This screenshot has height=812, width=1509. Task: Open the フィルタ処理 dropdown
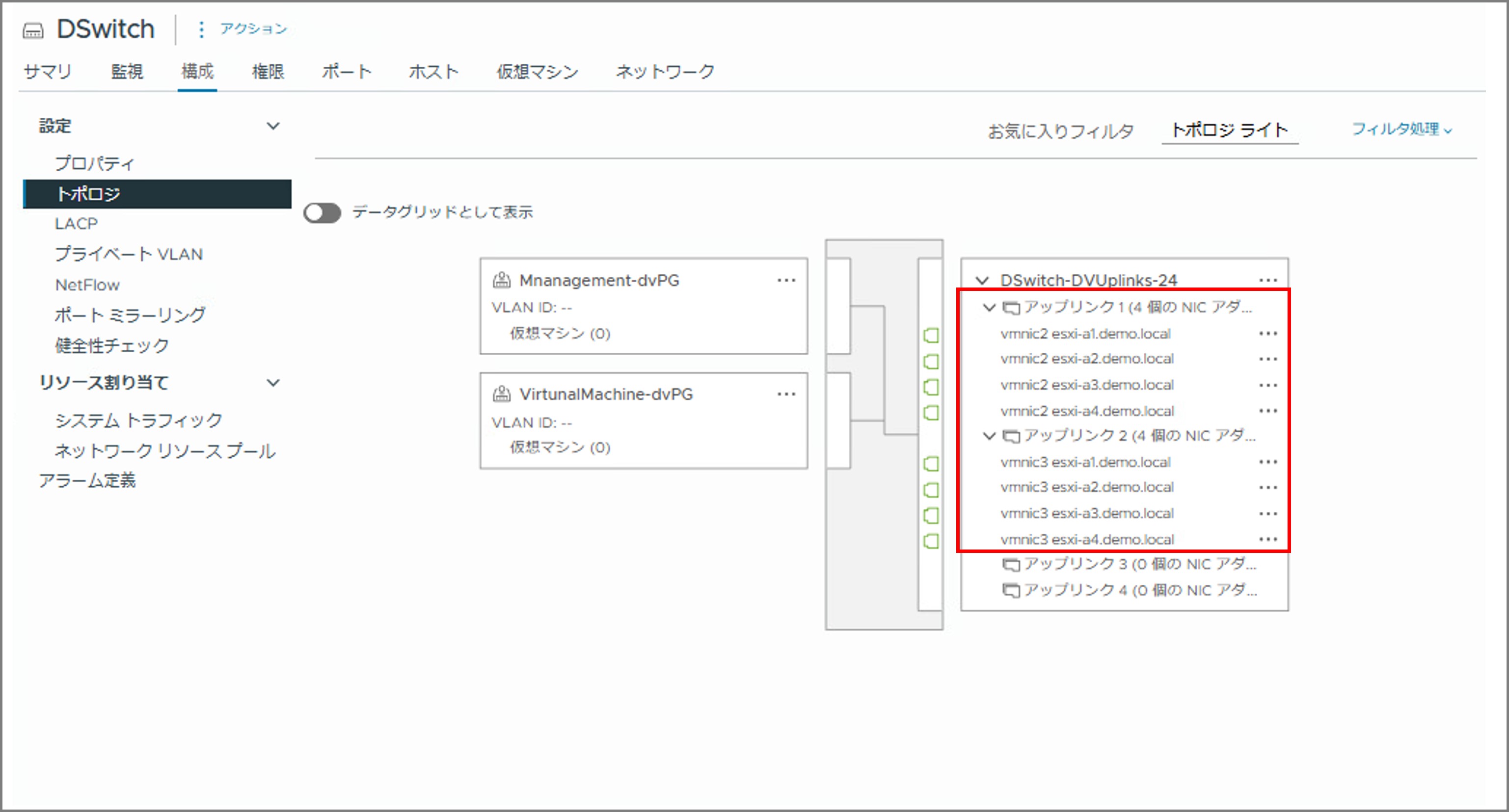1402,129
